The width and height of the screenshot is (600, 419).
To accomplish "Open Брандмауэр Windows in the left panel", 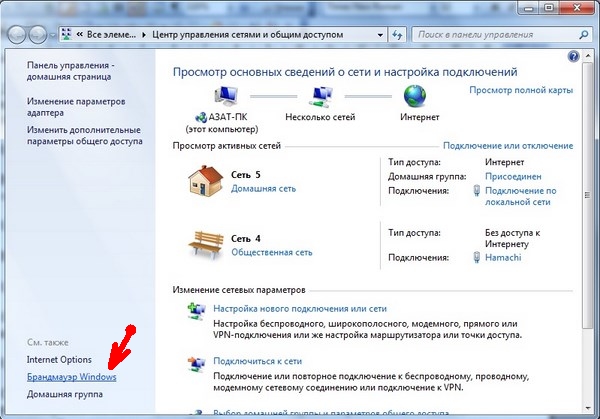I will (71, 378).
